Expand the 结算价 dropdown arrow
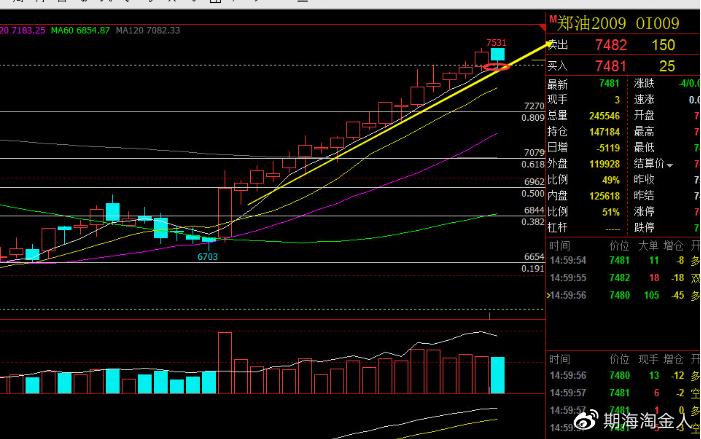Viewport: 701px width, 439px height. coord(670,164)
